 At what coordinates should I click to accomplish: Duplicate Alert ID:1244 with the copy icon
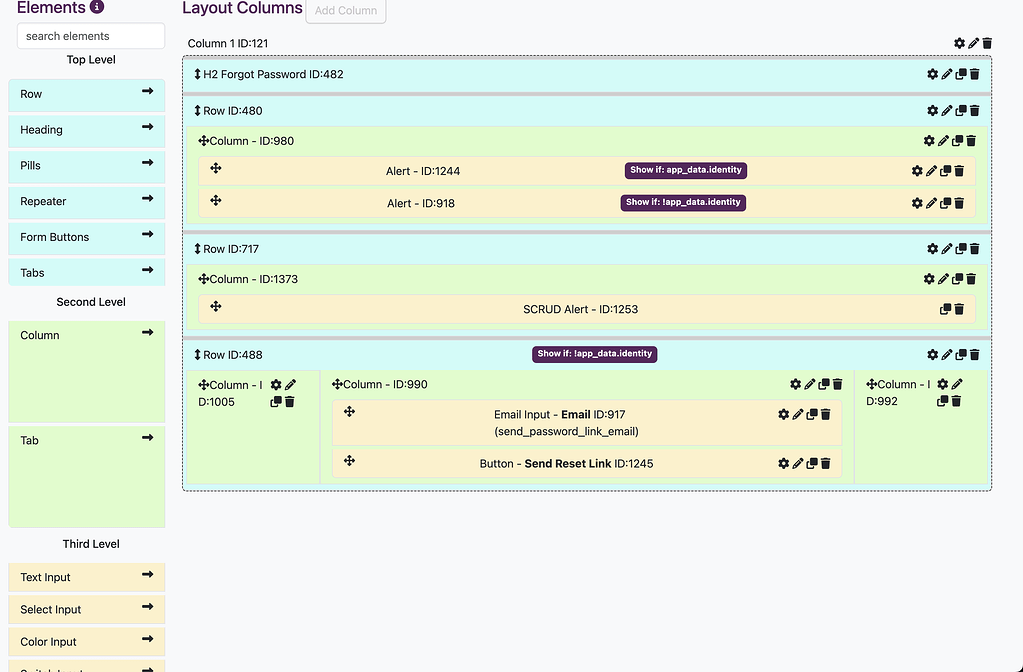[x=944, y=170]
